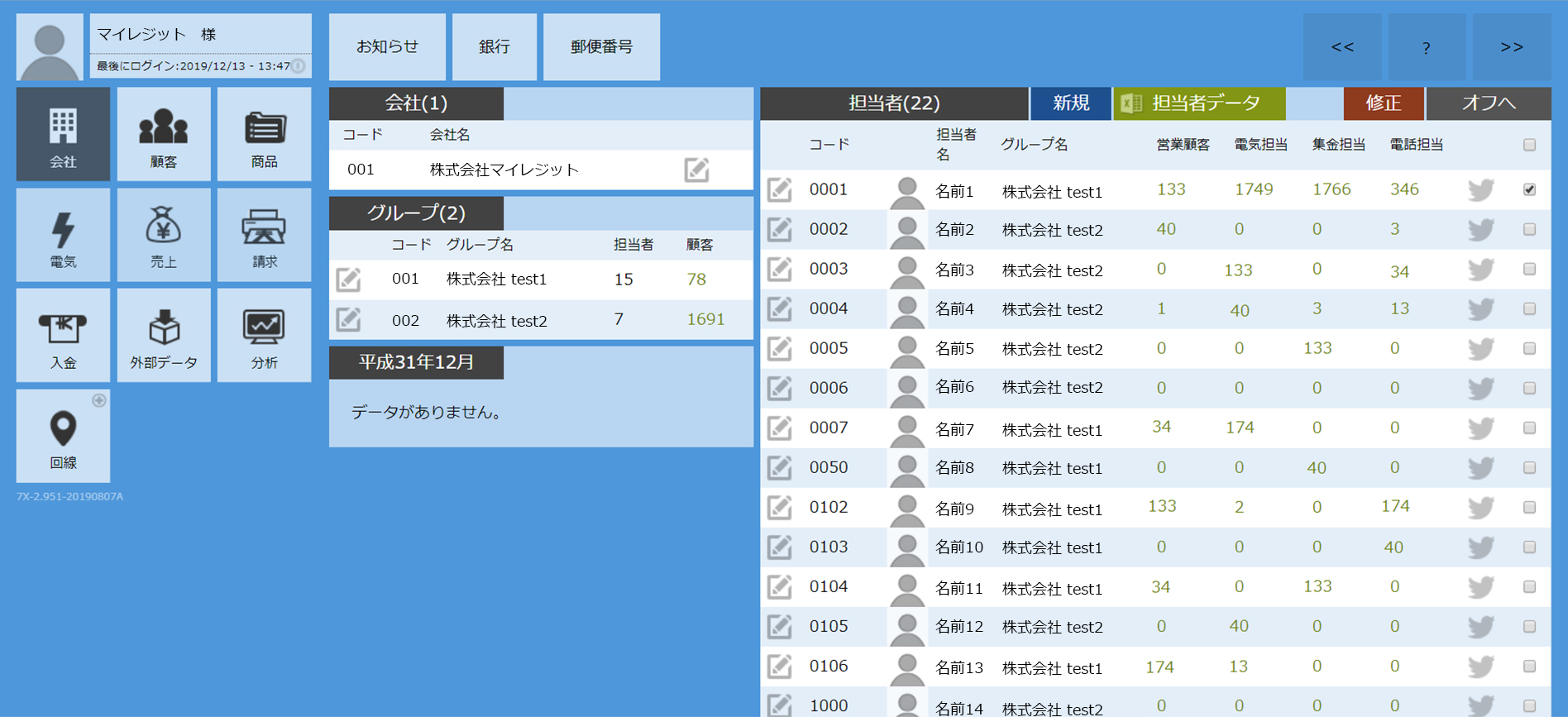
Task: Click the 電話担当 column header
Action: pyautogui.click(x=1417, y=145)
